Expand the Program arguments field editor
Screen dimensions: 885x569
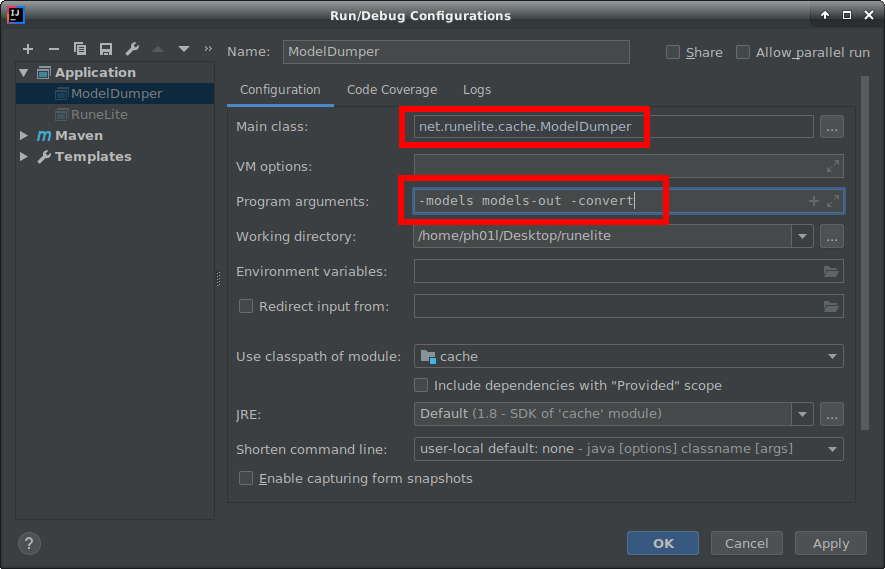point(833,201)
